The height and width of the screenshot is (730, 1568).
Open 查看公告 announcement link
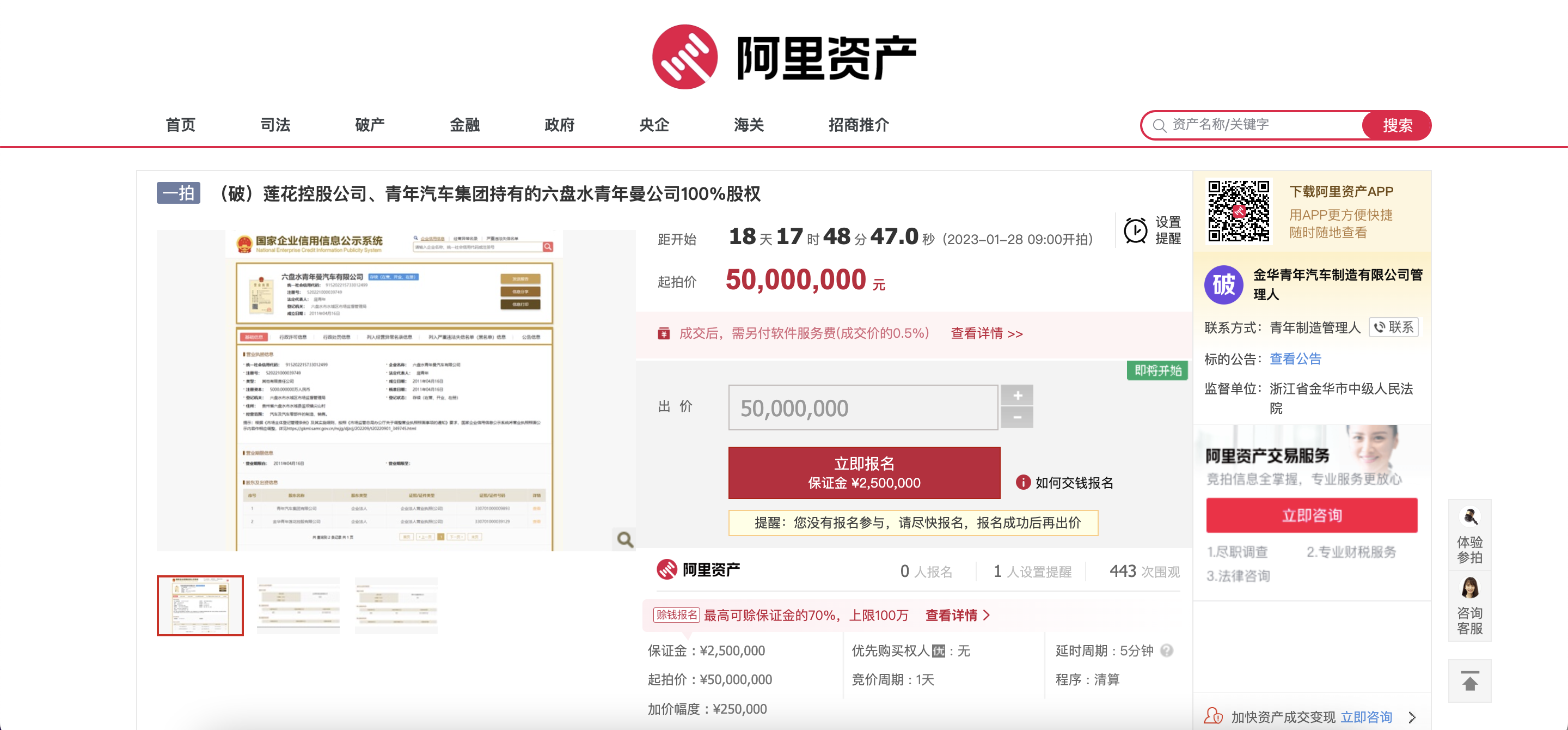pos(1295,358)
